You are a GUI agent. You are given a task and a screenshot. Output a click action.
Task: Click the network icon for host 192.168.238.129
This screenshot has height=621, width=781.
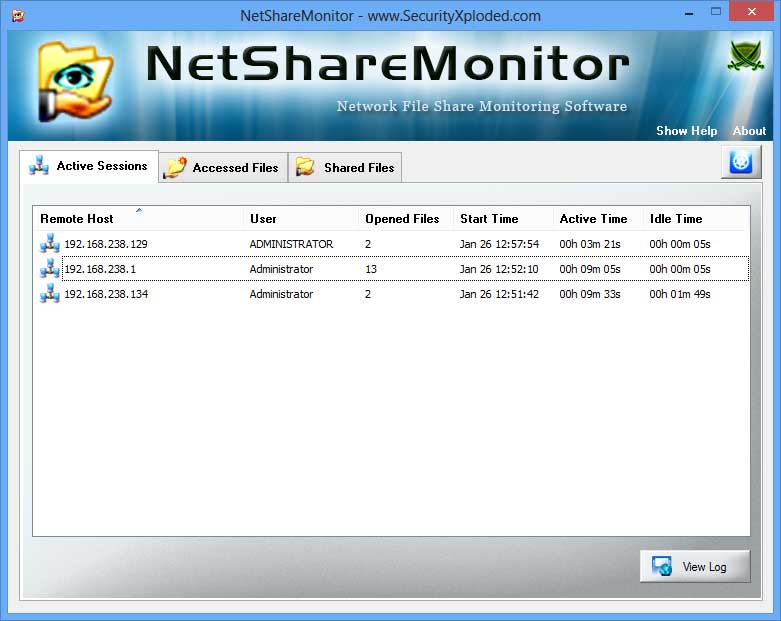50,244
